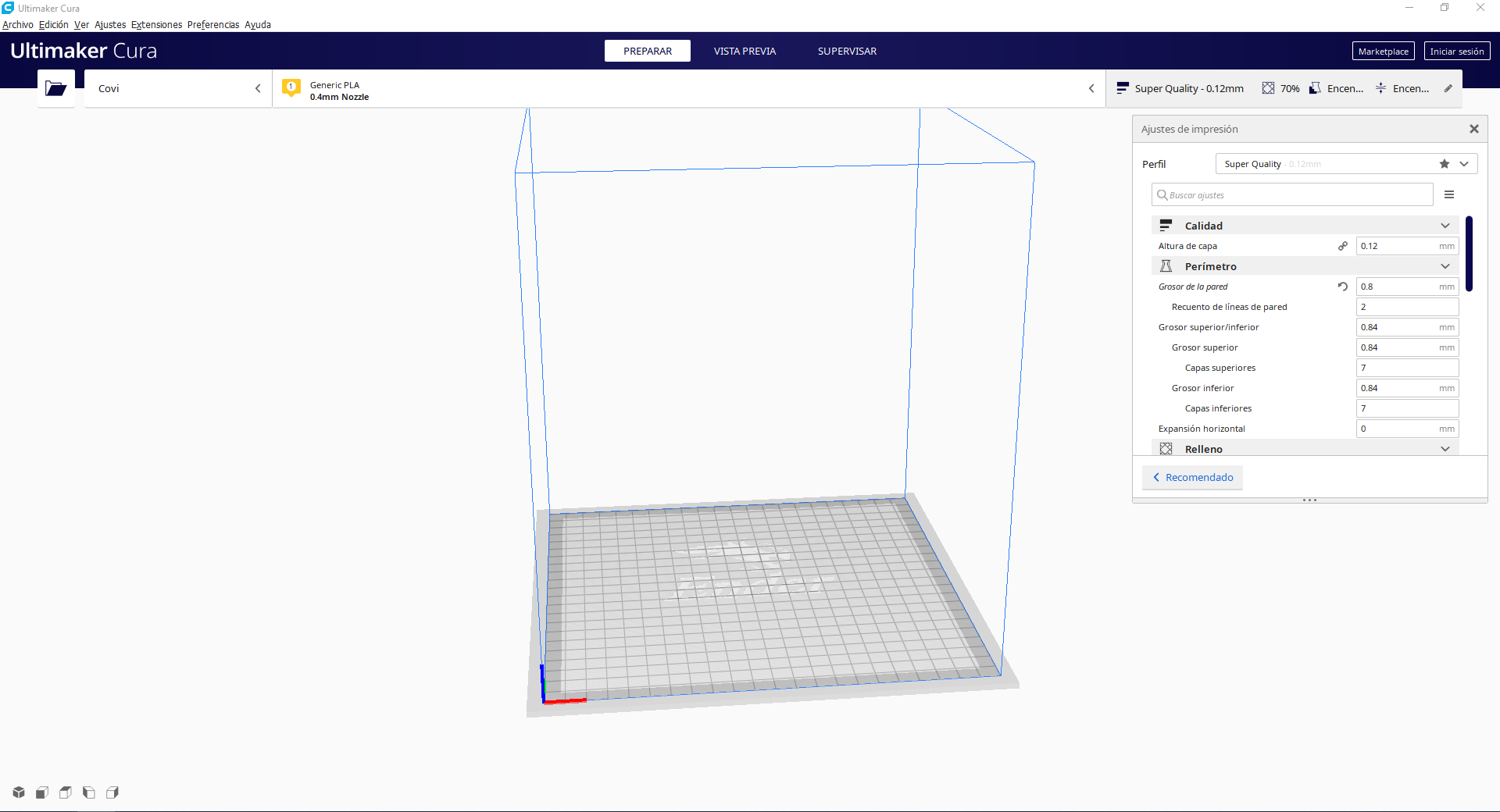This screenshot has height=812, width=1500.
Task: Click the pencil edit icon in summary bar
Action: [x=1448, y=88]
